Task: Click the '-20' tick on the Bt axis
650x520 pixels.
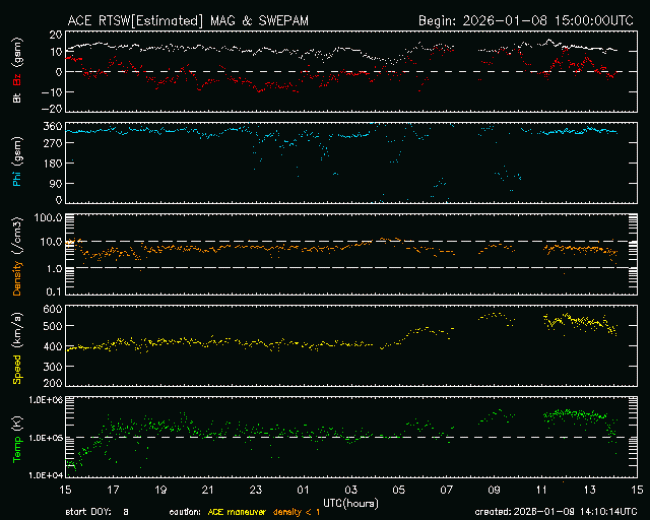Action: point(52,109)
